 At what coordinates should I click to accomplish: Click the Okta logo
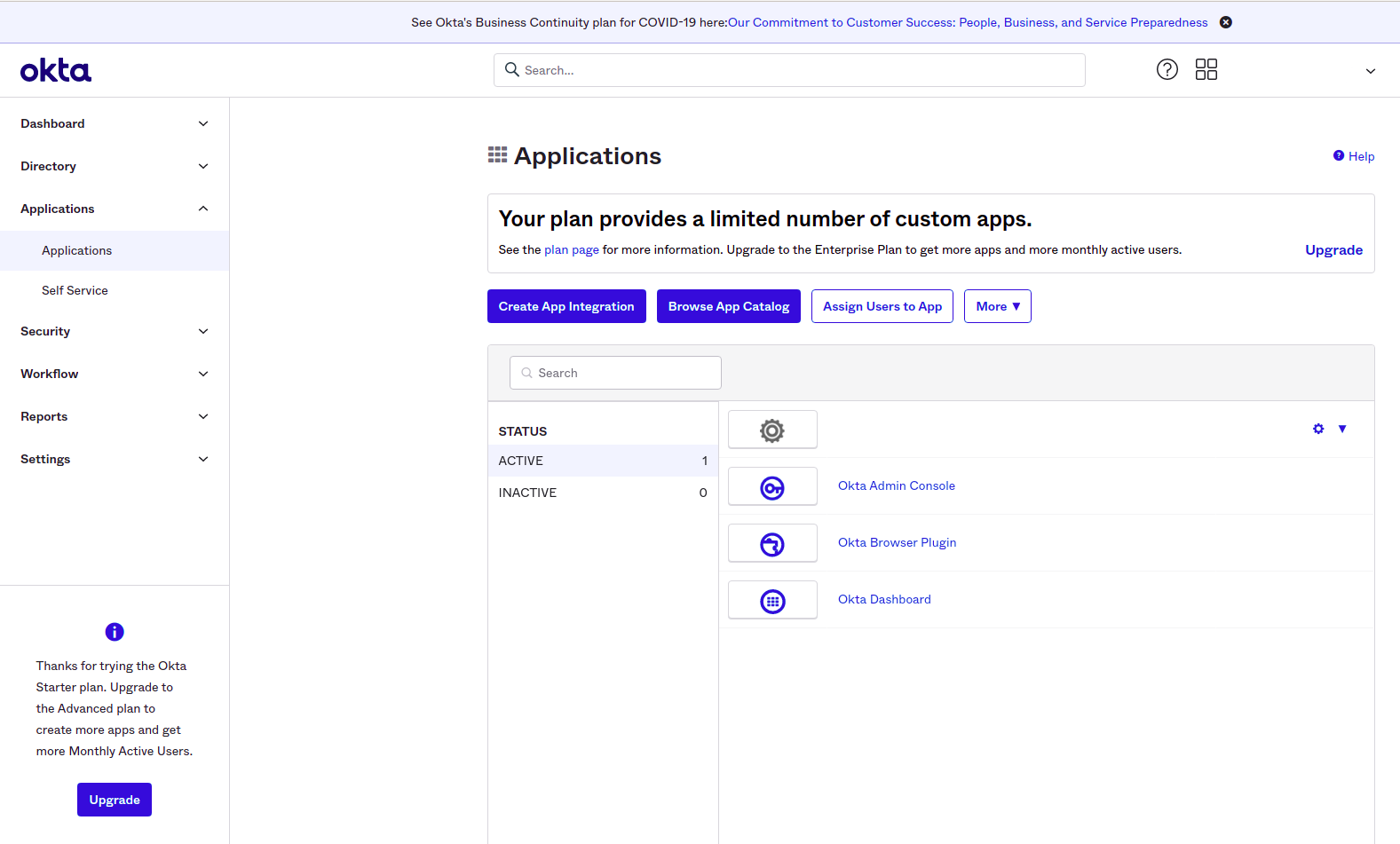coord(56,70)
